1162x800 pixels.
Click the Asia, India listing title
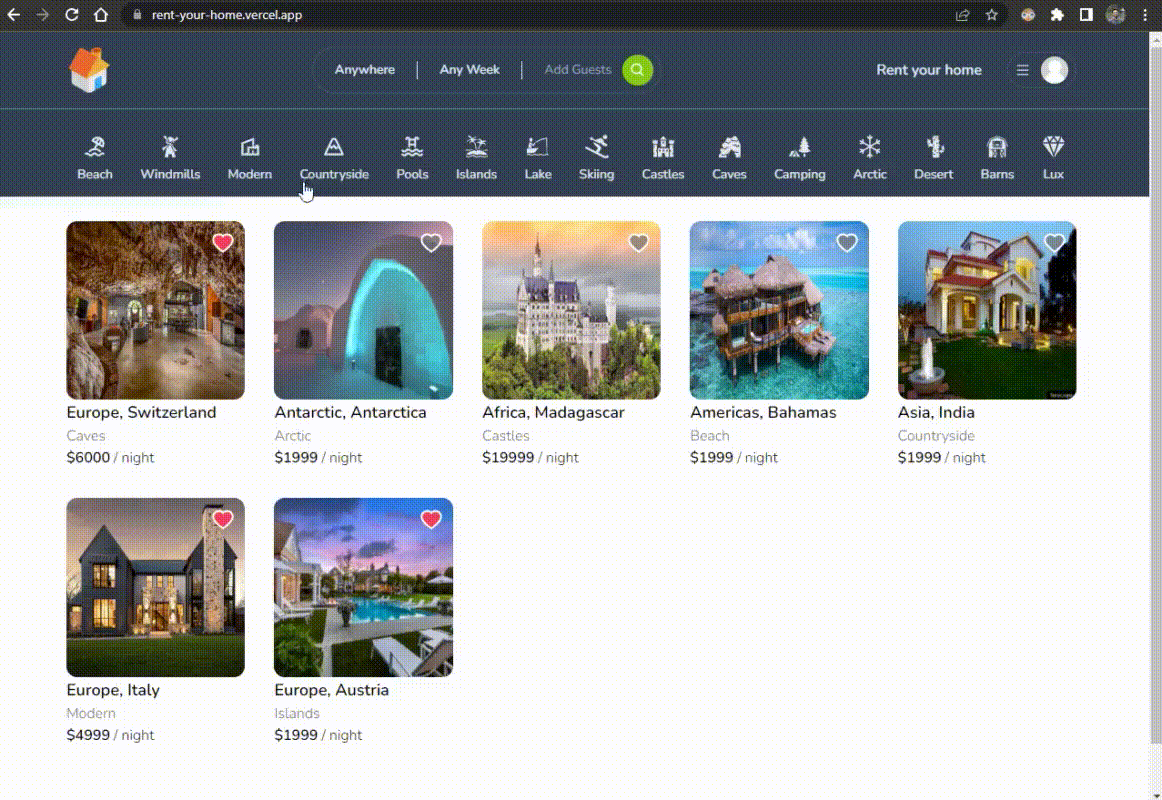[936, 413]
